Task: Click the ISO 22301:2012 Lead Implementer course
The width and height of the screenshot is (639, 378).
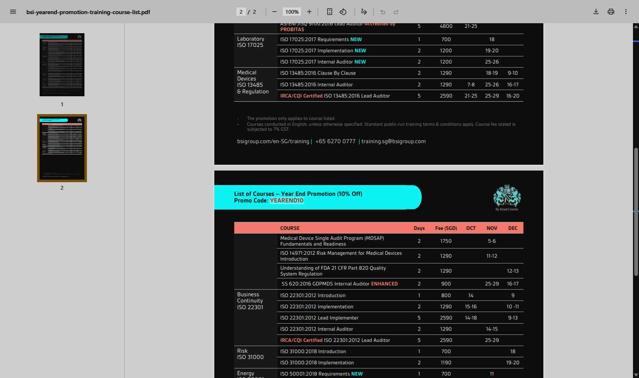Action: pos(319,318)
